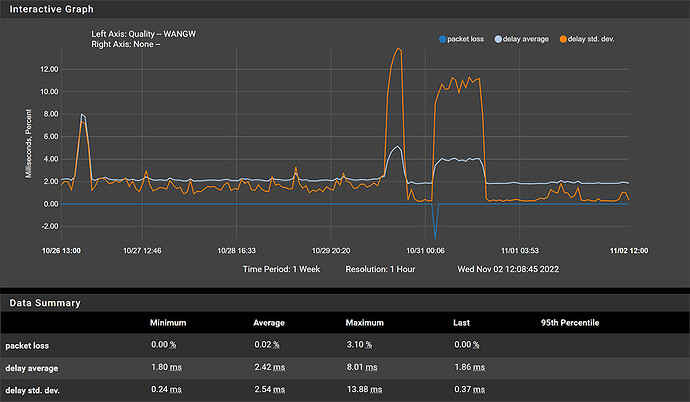Click the Time Period: 1 Week label
Screen dimensions: 690x402
tap(282, 269)
